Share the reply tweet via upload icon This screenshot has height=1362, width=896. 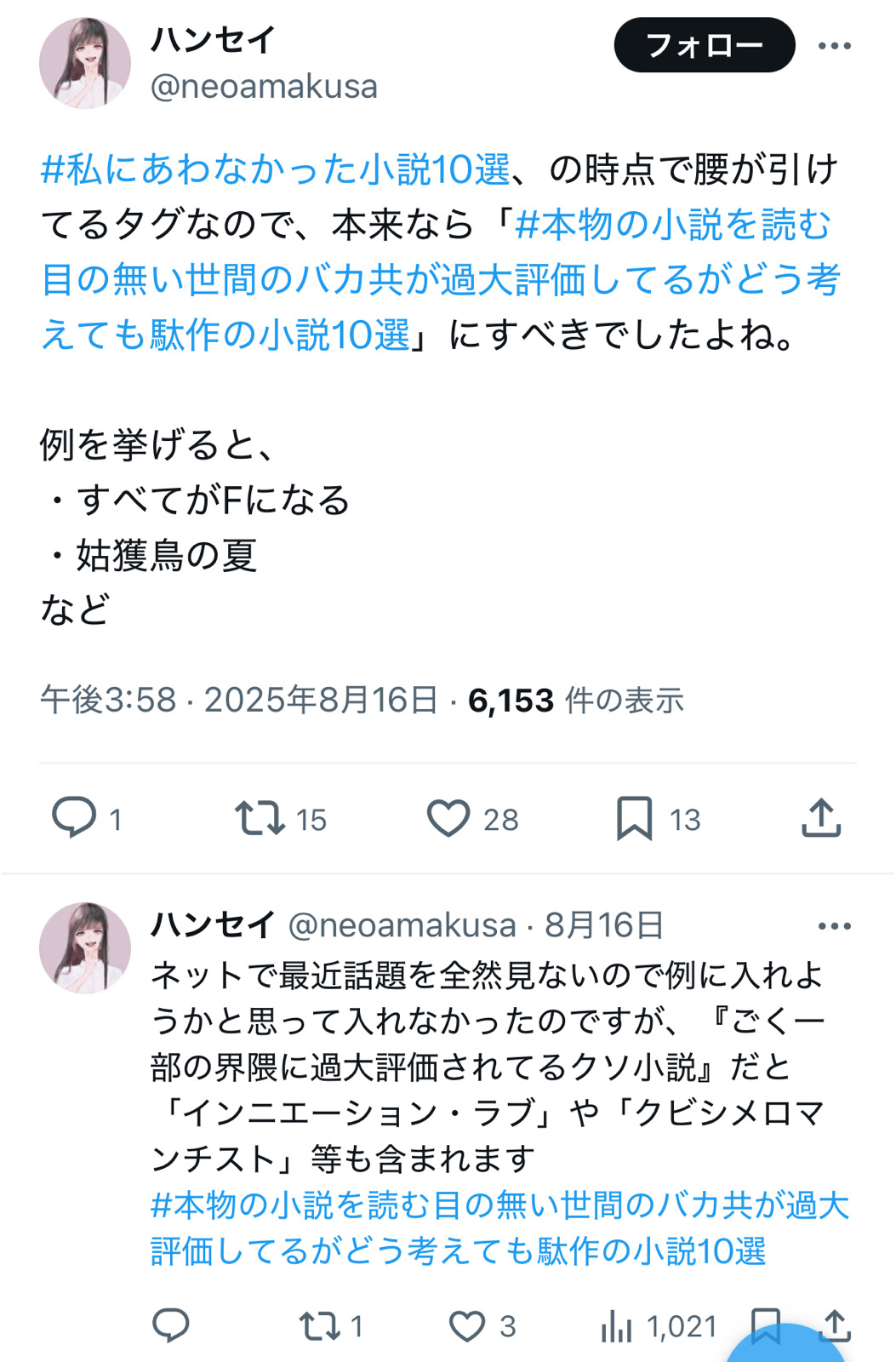pos(836,1325)
